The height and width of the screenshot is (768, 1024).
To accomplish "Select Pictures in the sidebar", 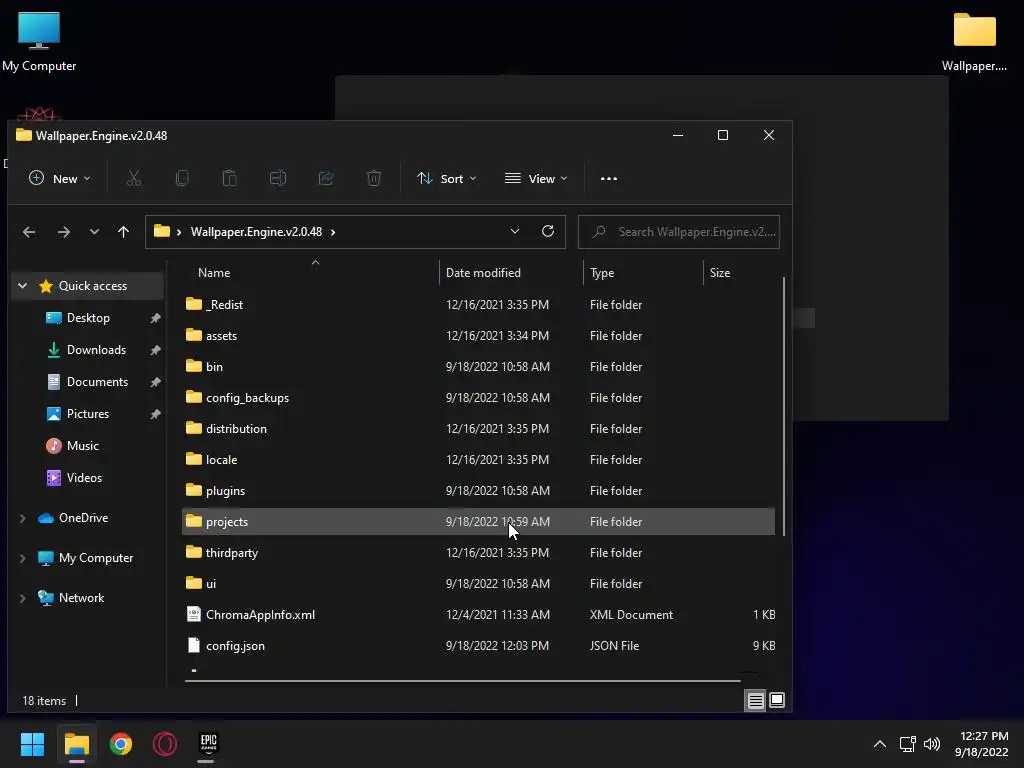I will click(88, 414).
